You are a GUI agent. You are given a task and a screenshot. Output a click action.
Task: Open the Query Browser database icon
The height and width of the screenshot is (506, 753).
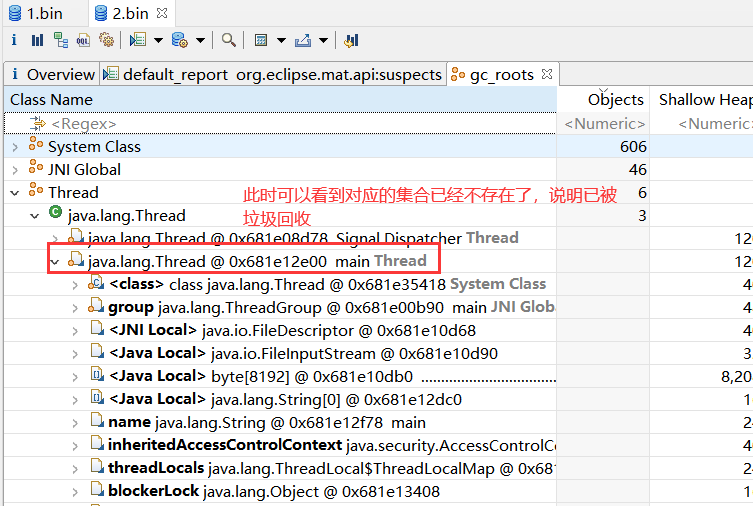pos(180,40)
